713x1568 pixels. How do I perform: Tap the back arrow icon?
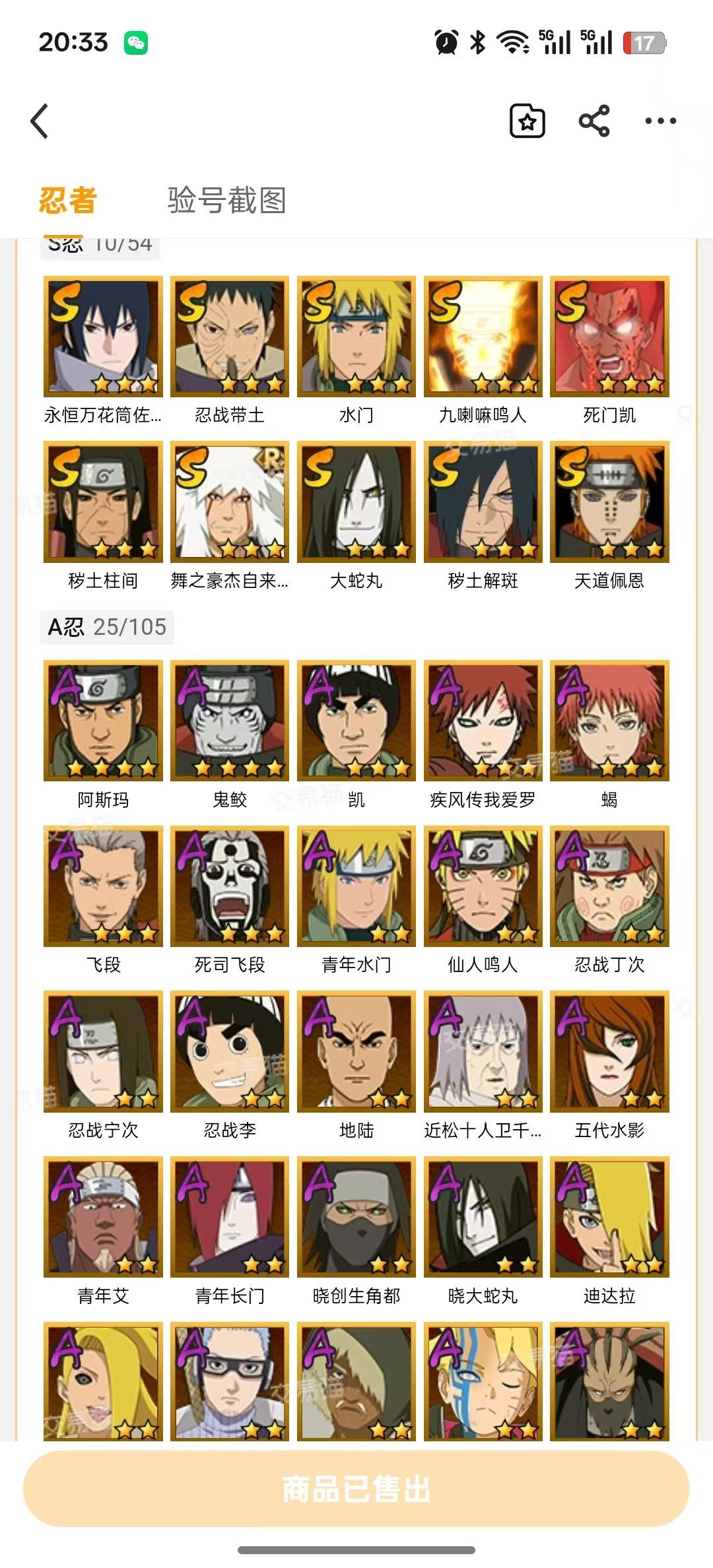[40, 121]
